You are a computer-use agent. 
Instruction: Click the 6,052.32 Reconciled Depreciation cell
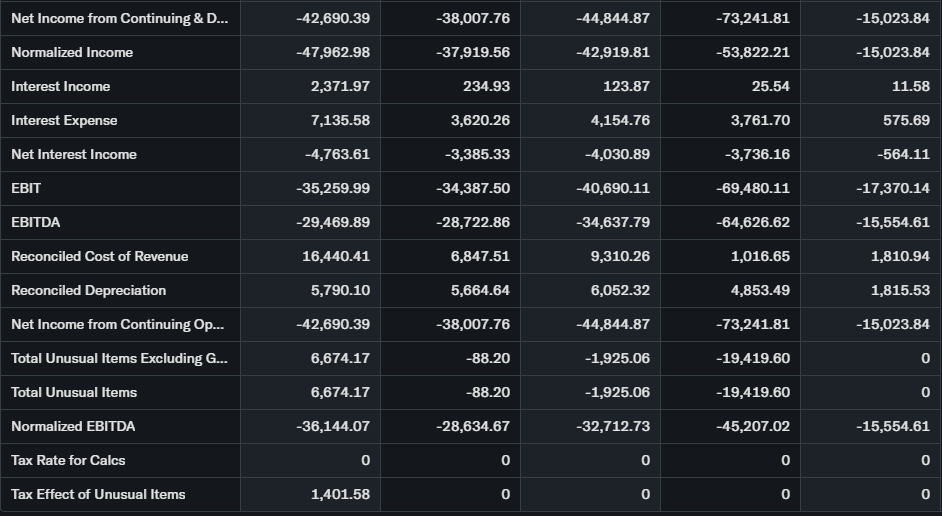coord(620,290)
